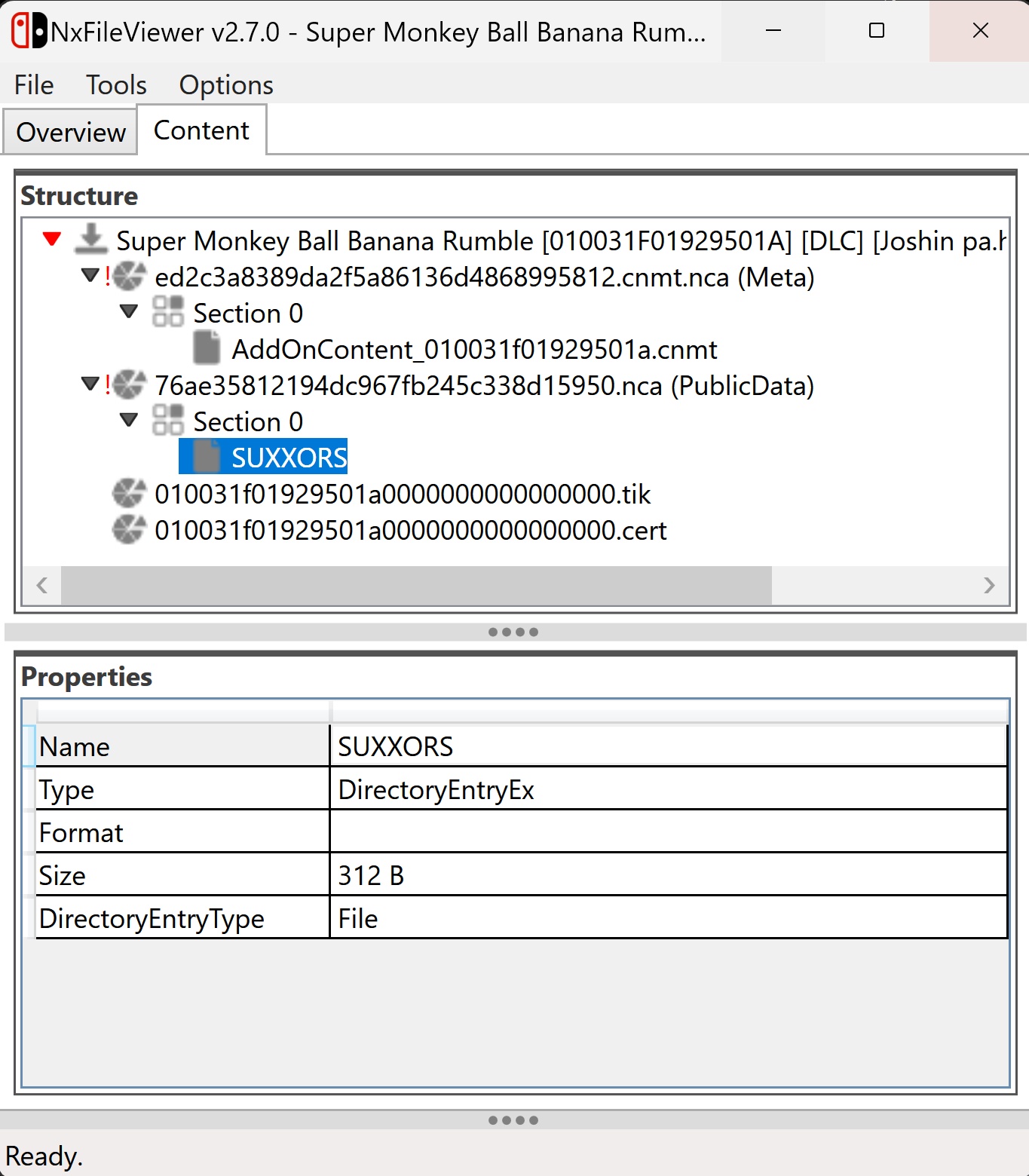Viewport: 1029px width, 1176px height.
Task: Select Section 0 under the PublicData NCA
Action: (x=248, y=421)
